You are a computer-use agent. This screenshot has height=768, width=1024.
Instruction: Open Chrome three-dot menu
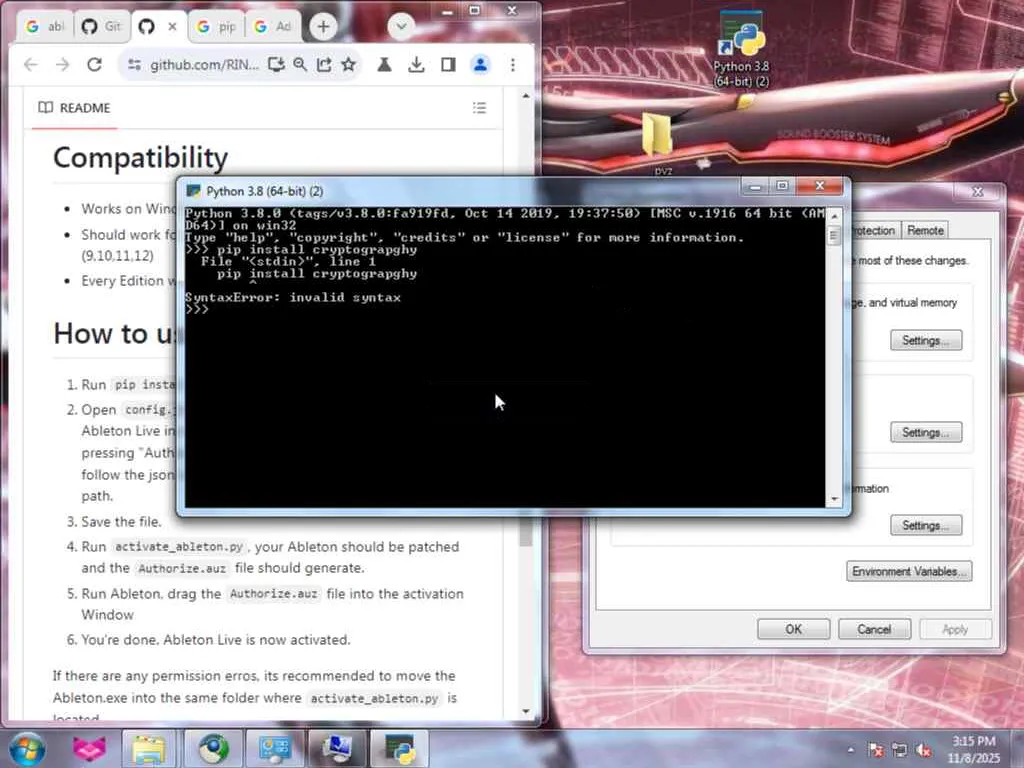[513, 65]
